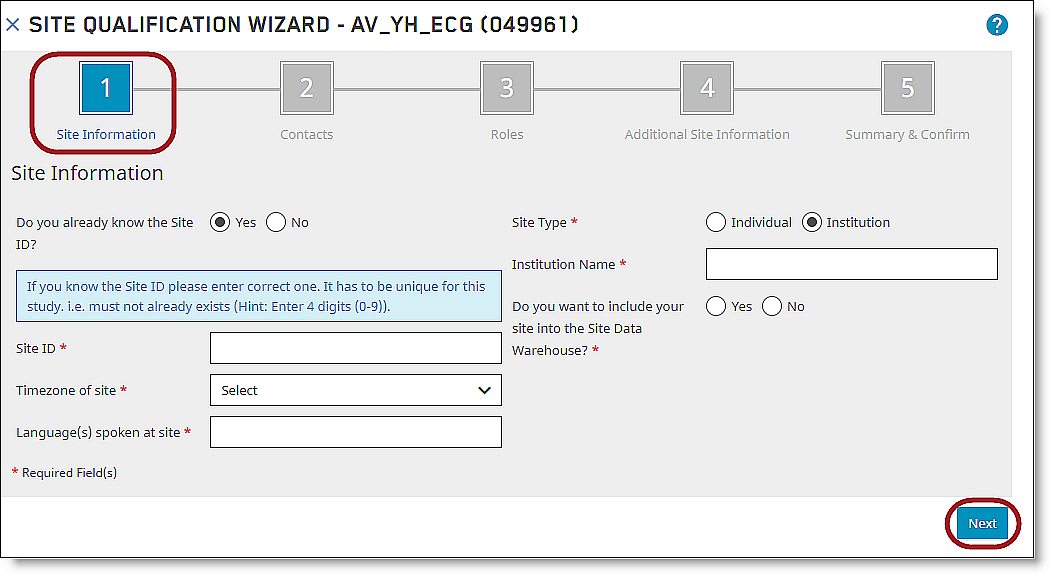Select step 1 Site Information box
1050x574 pixels.
[x=106, y=88]
